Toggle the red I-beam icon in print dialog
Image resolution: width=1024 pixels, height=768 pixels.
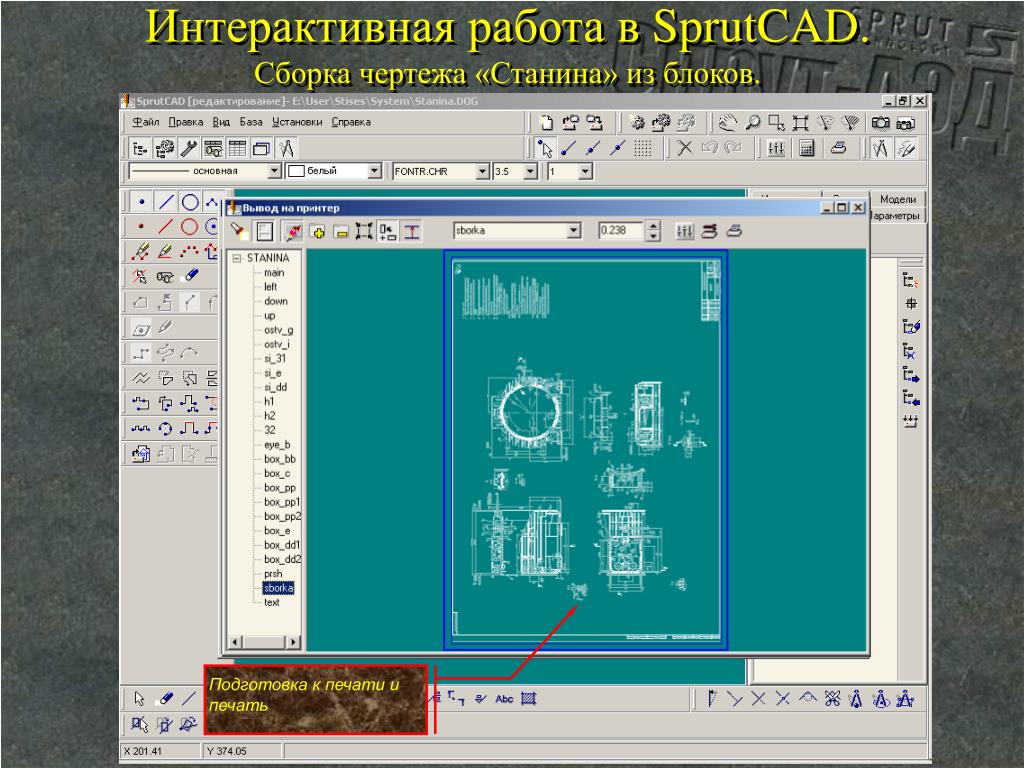411,231
